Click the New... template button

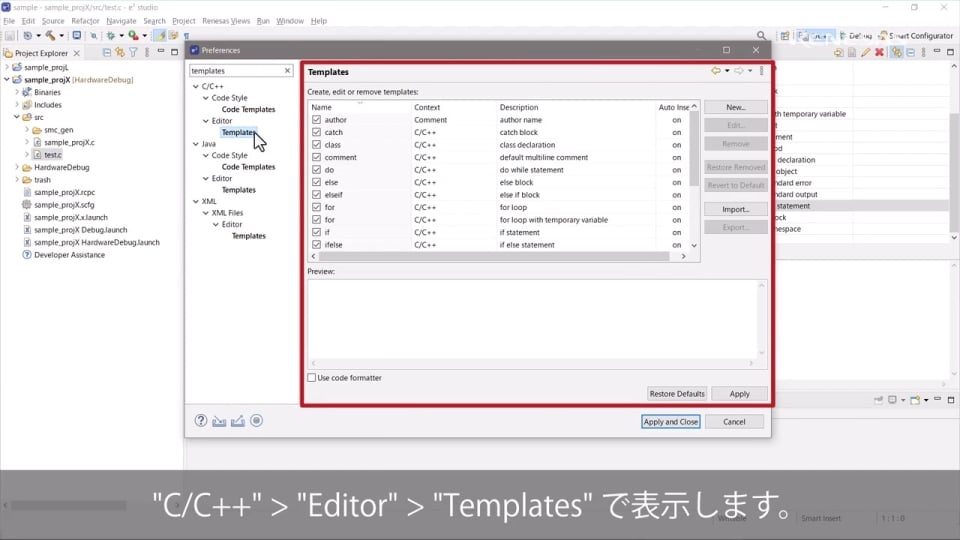pos(735,107)
